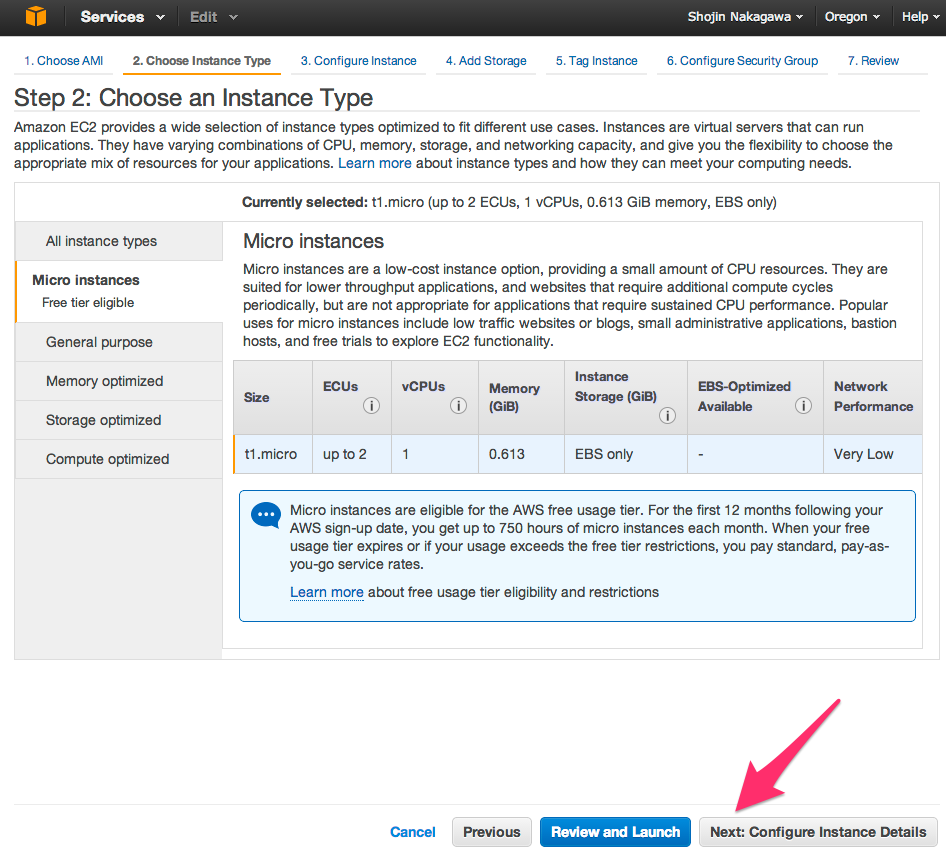Click the Size column header

point(273,398)
